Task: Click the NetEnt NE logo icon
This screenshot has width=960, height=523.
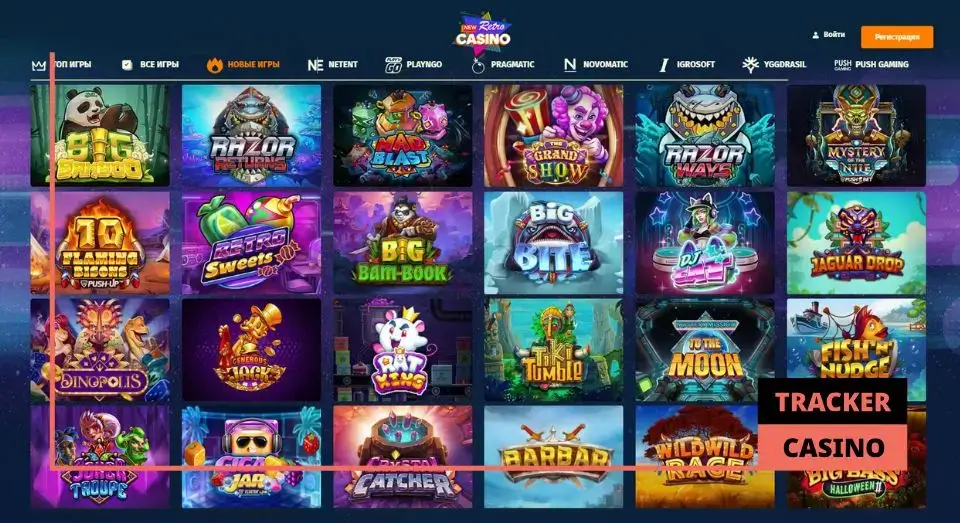Action: click(x=315, y=65)
